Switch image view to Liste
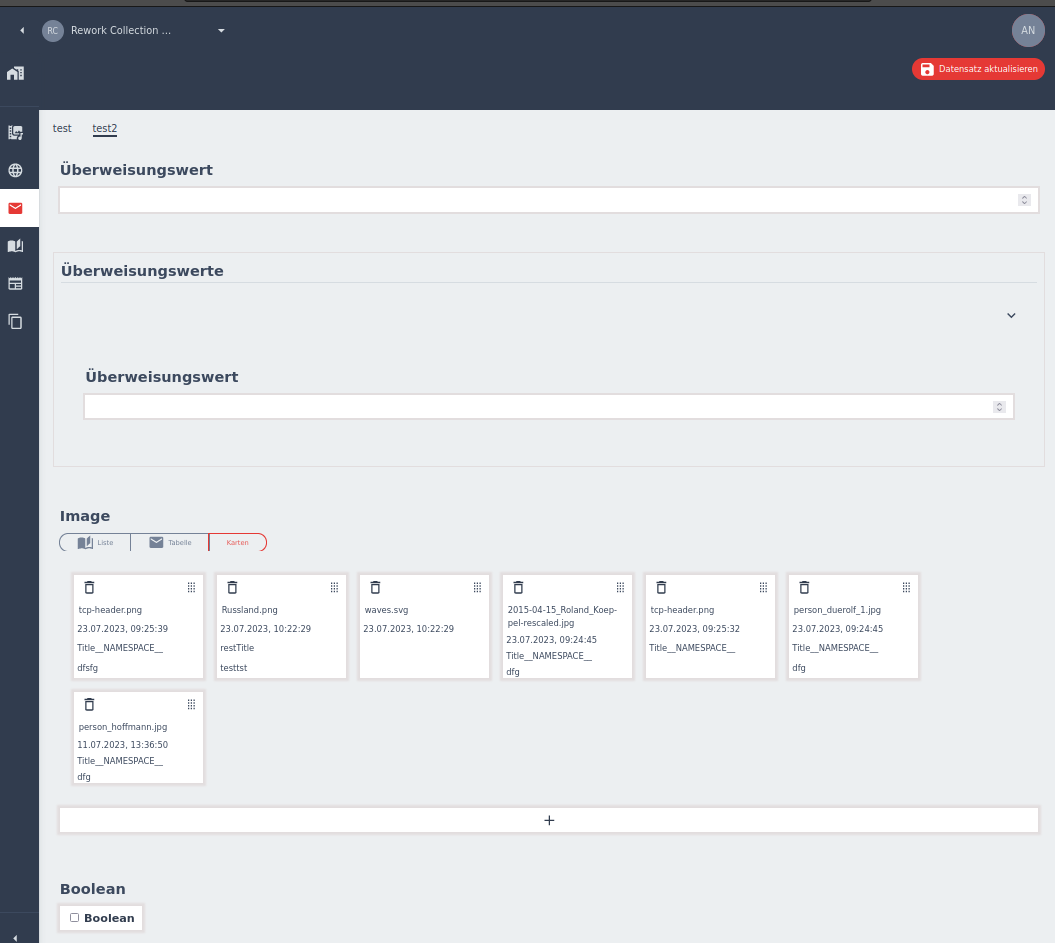1055x943 pixels. tap(95, 542)
